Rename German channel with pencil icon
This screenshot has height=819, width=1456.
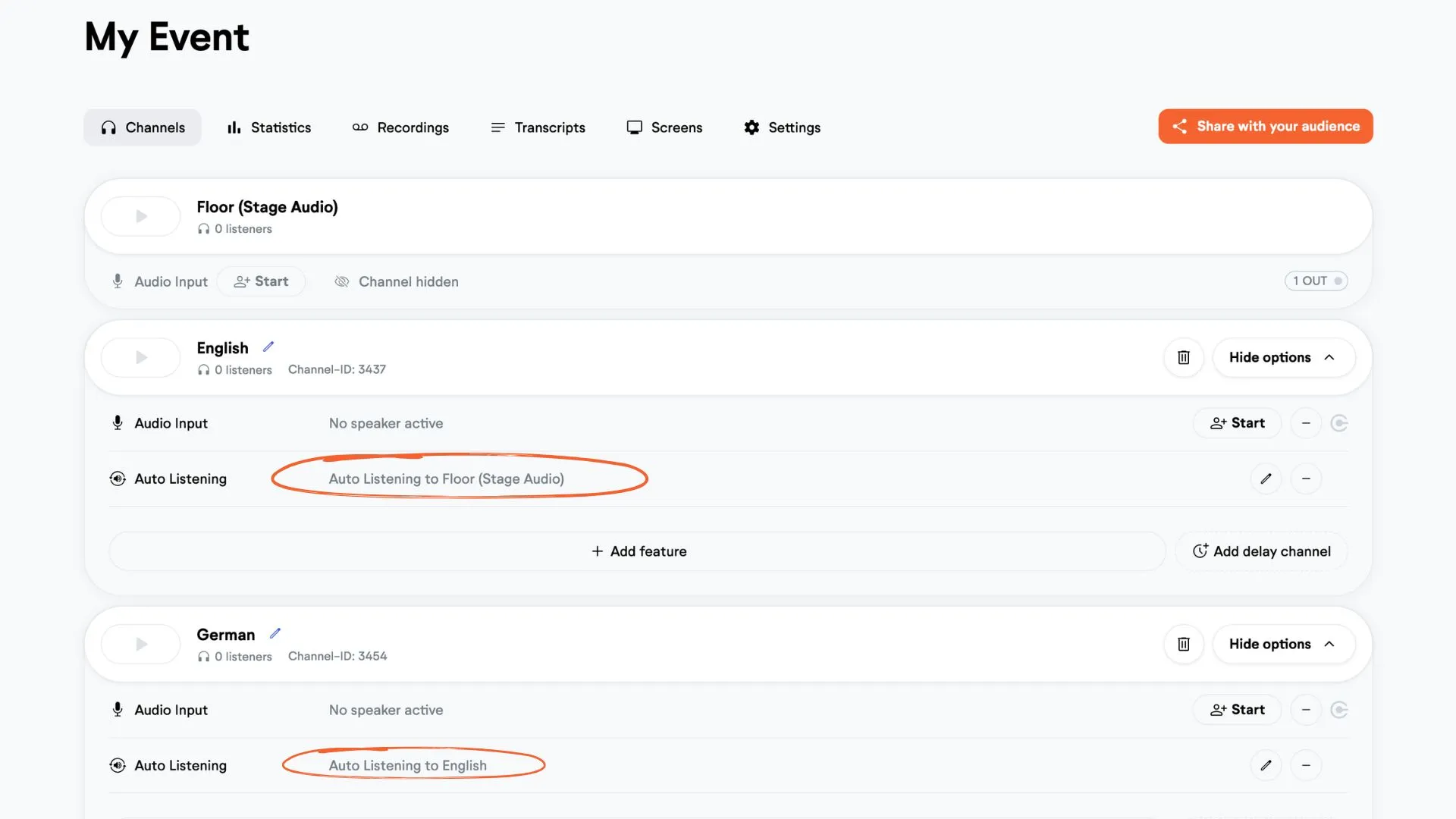275,633
